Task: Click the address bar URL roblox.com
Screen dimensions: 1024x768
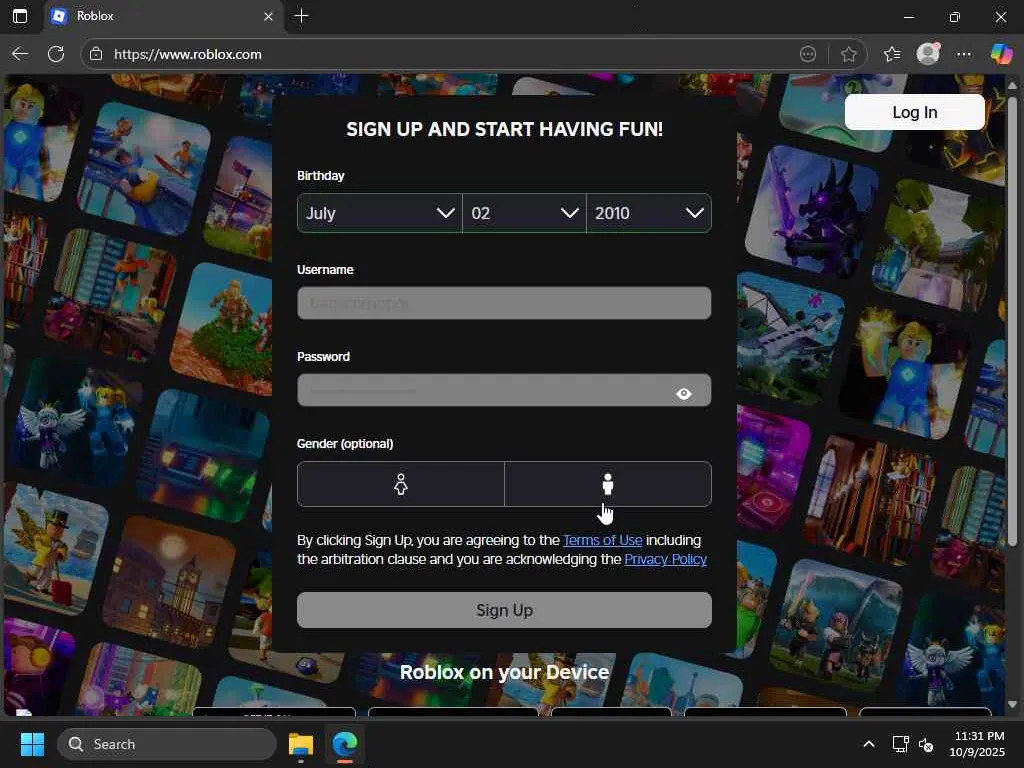Action: [x=187, y=54]
